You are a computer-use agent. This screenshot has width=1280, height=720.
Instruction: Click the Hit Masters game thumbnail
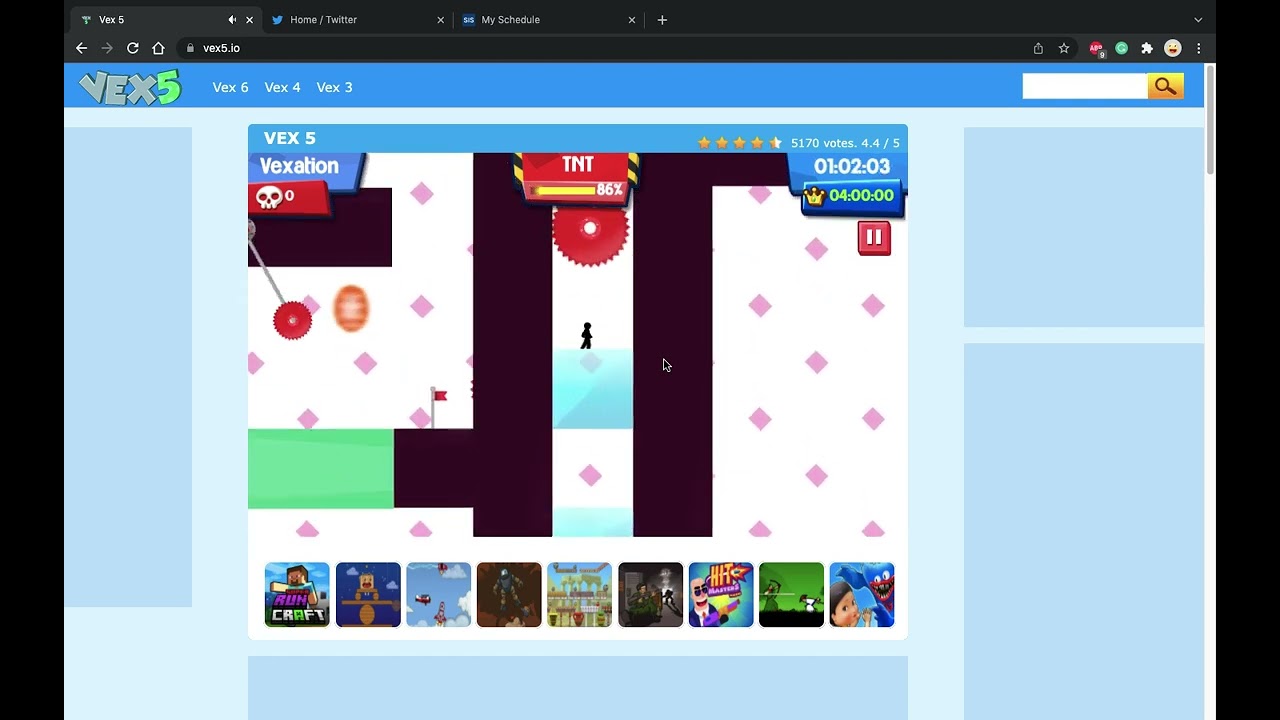[721, 595]
